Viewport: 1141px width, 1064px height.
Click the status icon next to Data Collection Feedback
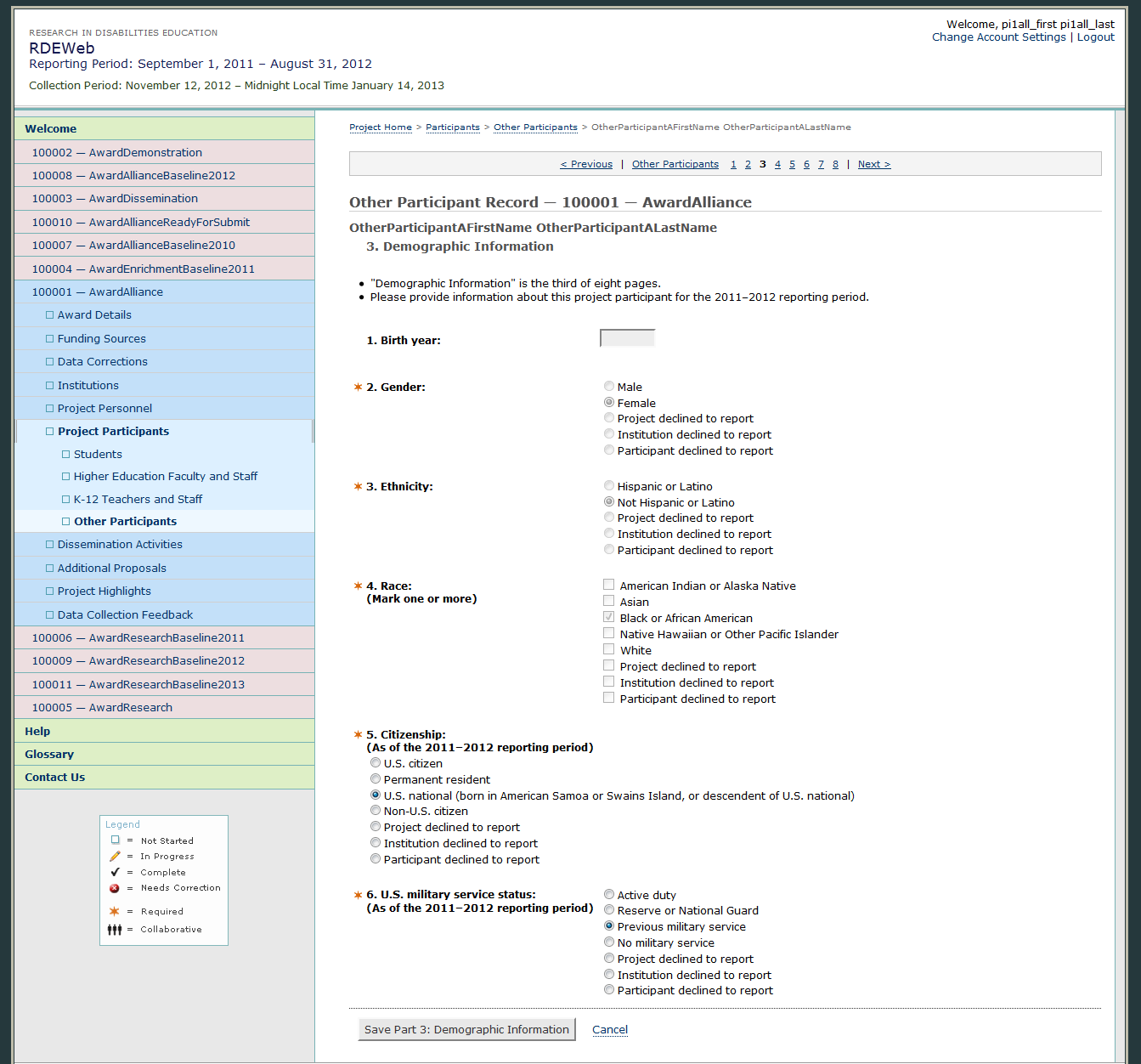(x=49, y=615)
